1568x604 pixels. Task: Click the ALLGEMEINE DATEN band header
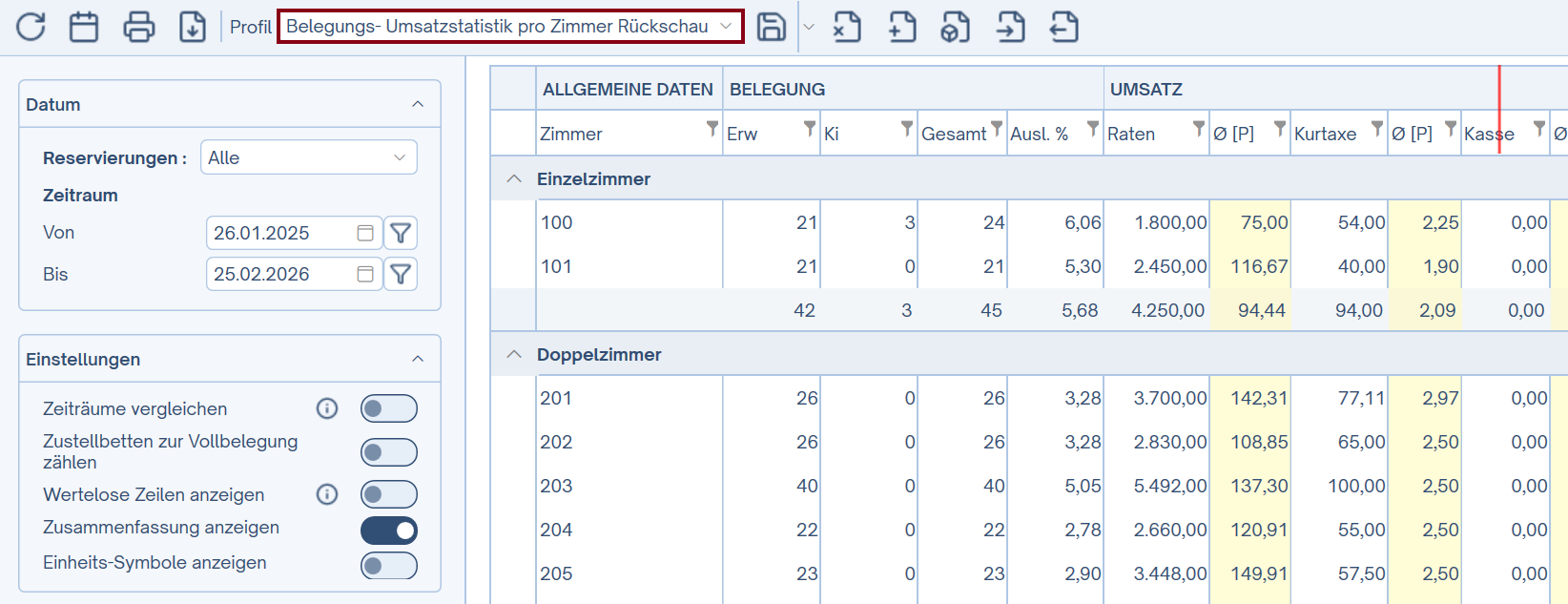629,89
